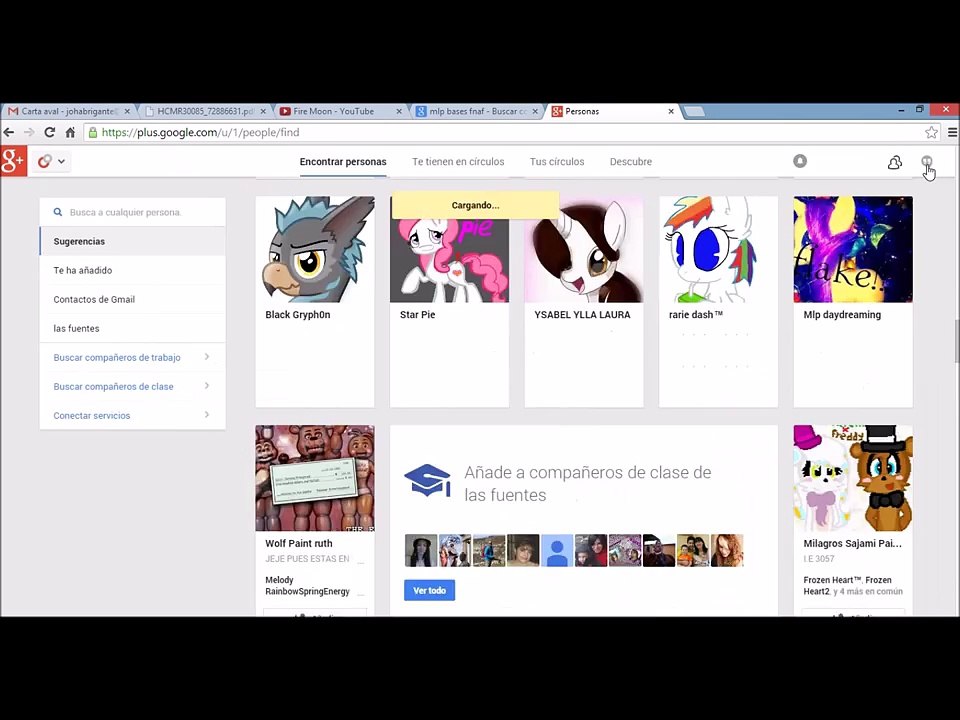The width and height of the screenshot is (960, 720).
Task: Open Buscar compañeros de clase link
Action: pyautogui.click(x=113, y=386)
